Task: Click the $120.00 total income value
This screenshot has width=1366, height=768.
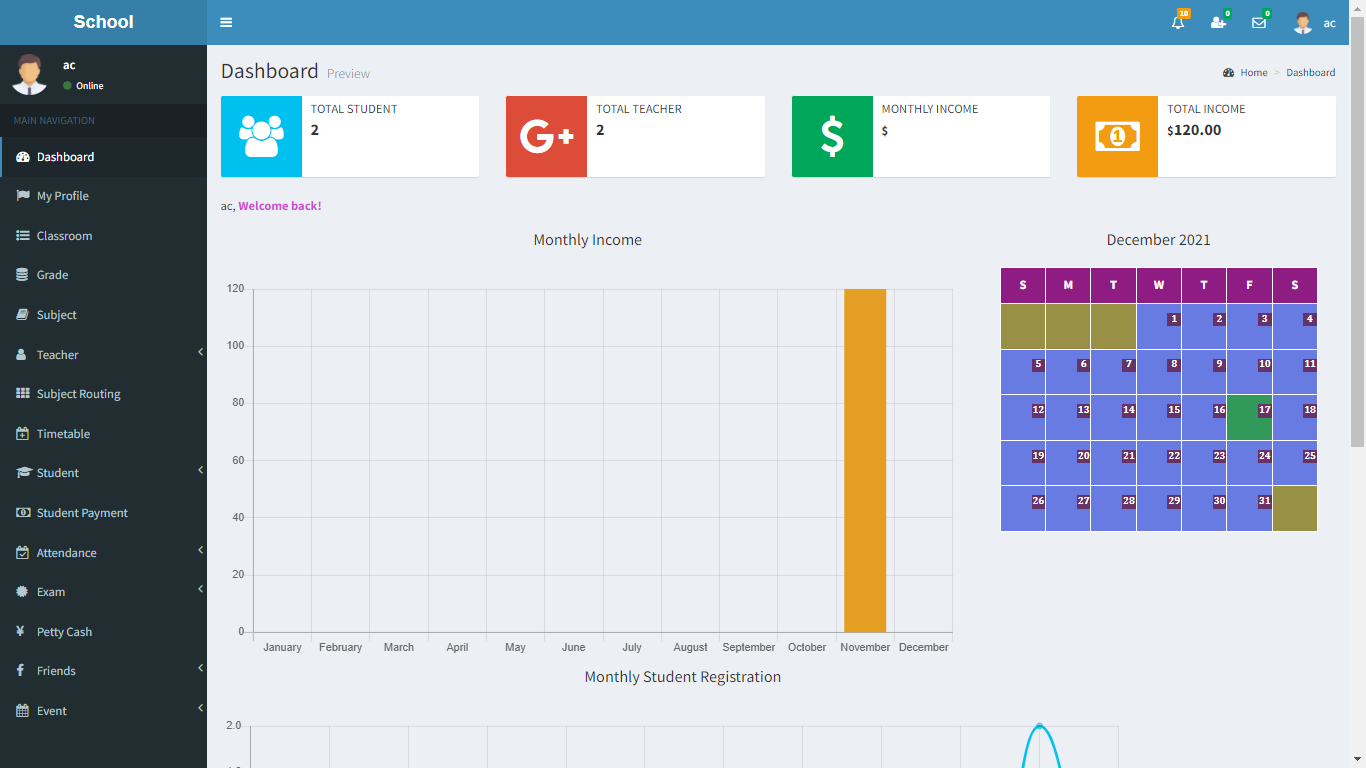Action: pyautogui.click(x=1194, y=130)
